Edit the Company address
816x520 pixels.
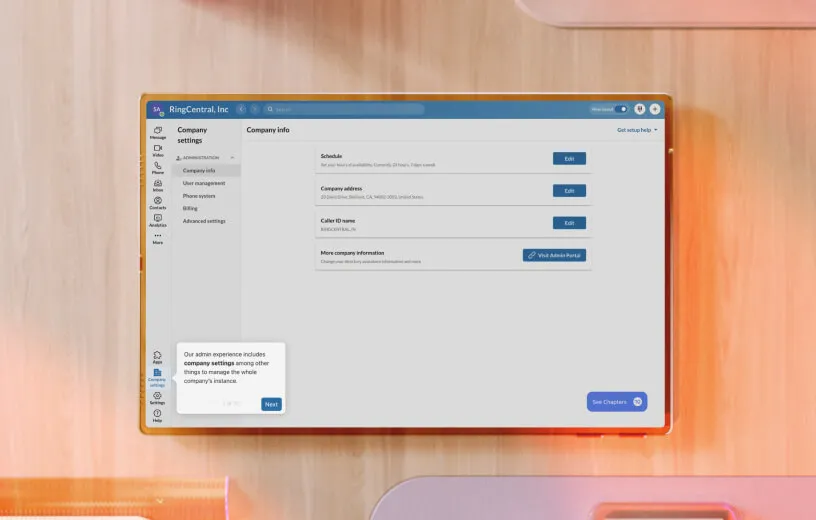[569, 191]
